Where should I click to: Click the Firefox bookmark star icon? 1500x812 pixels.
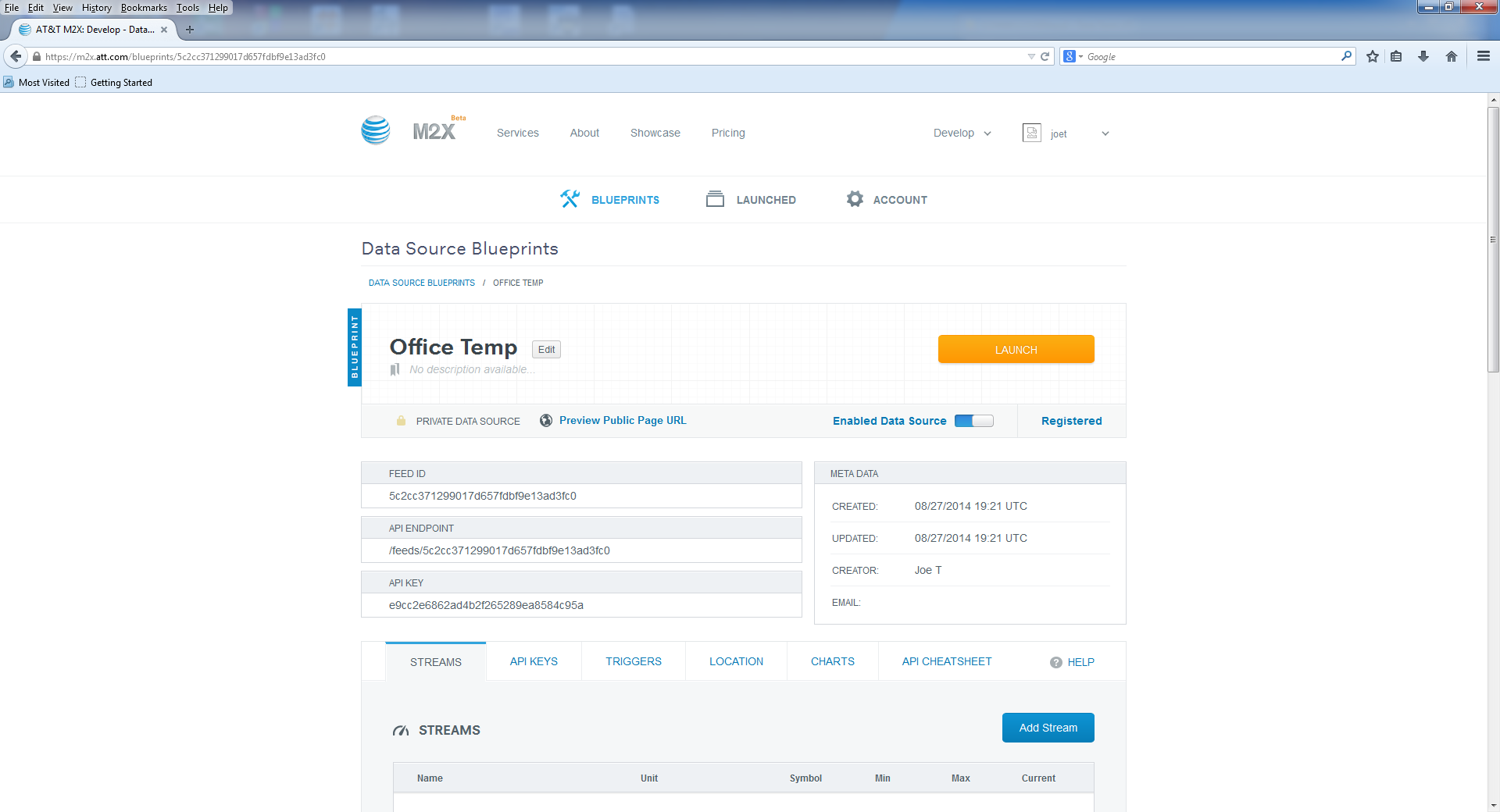1373,56
